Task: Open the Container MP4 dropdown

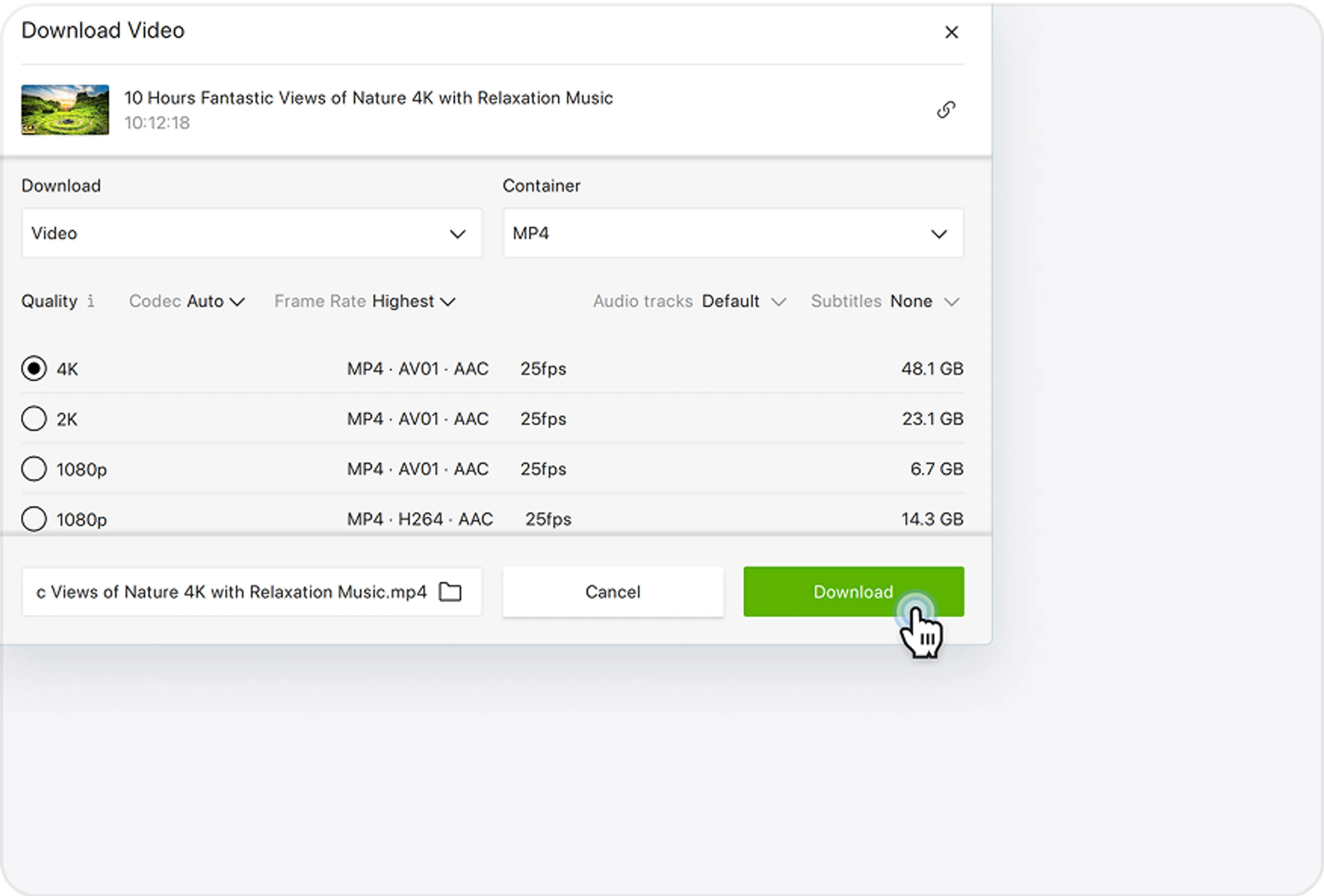Action: click(x=733, y=233)
